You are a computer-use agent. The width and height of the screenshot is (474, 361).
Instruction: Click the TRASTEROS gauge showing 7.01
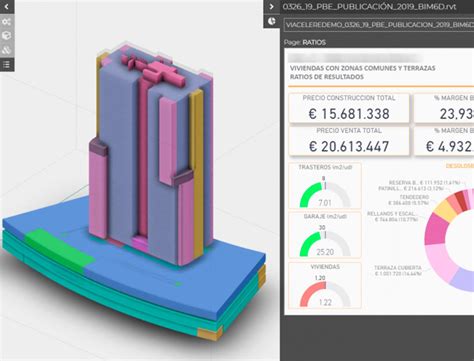(325, 186)
